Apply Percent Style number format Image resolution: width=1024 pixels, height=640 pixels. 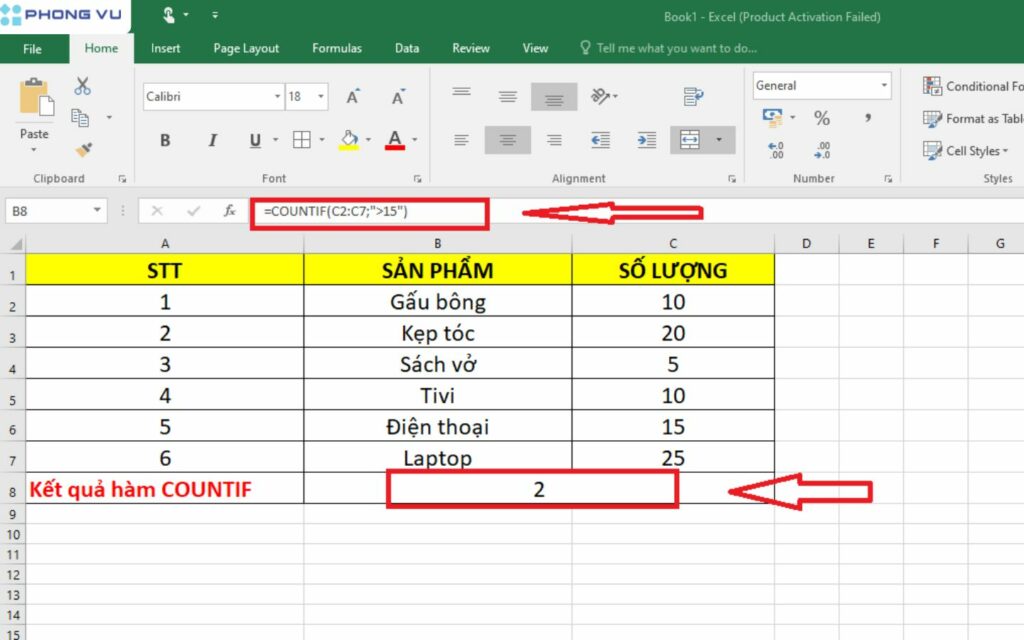822,119
